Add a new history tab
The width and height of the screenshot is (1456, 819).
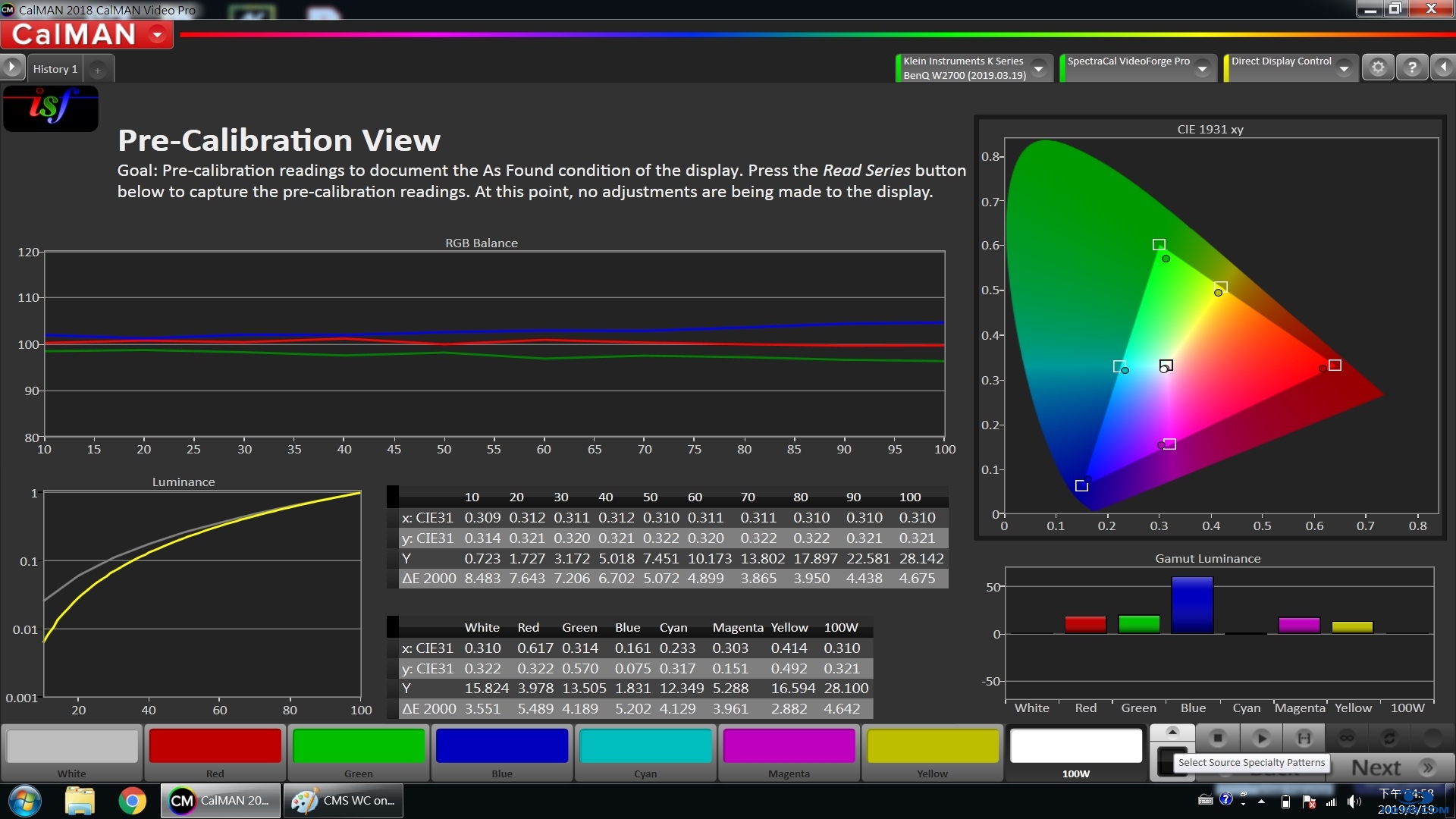pos(97,70)
